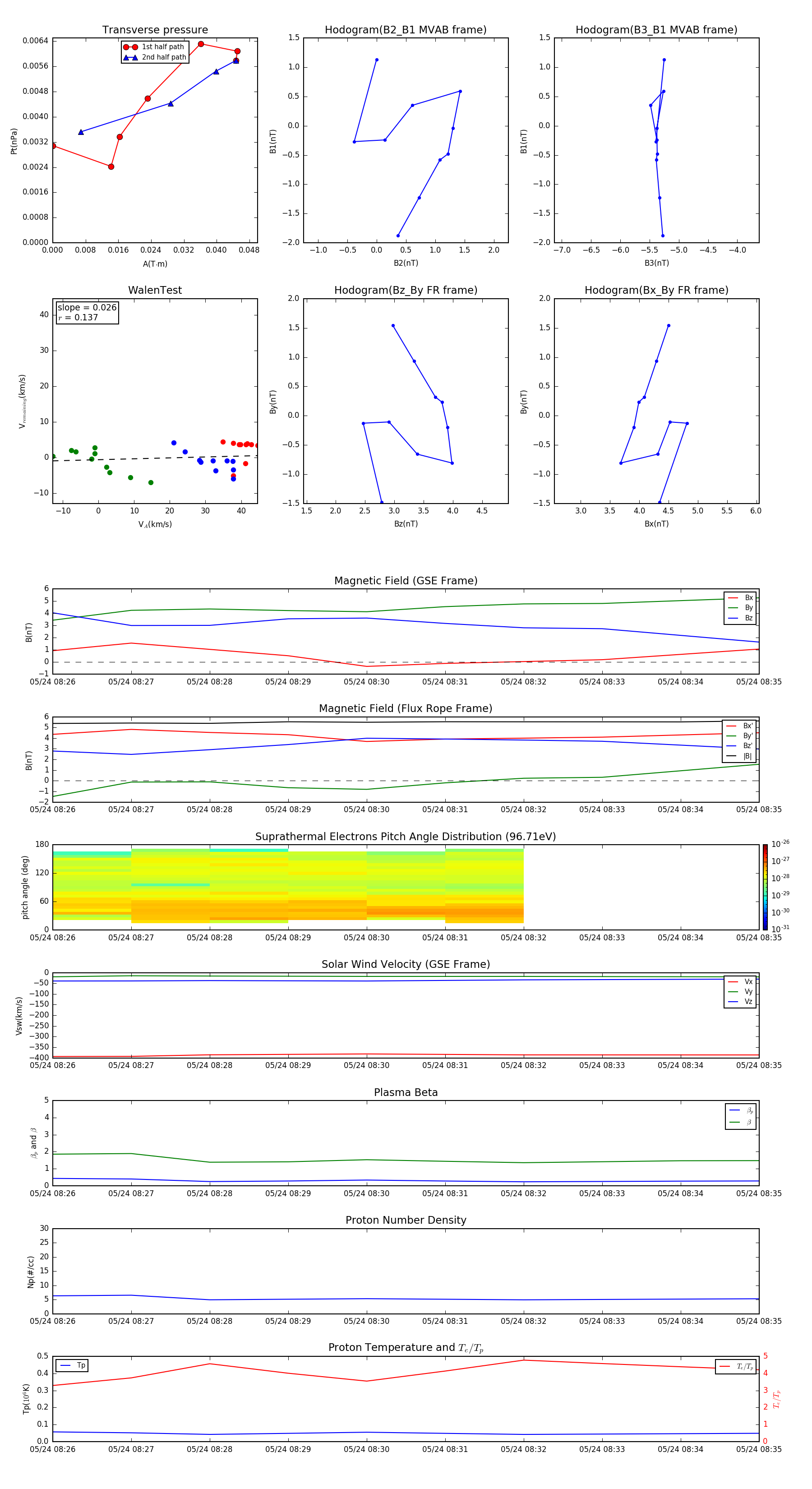Click the '−7.0' tick on B3 axis
812x1489 pixels.
tap(562, 250)
